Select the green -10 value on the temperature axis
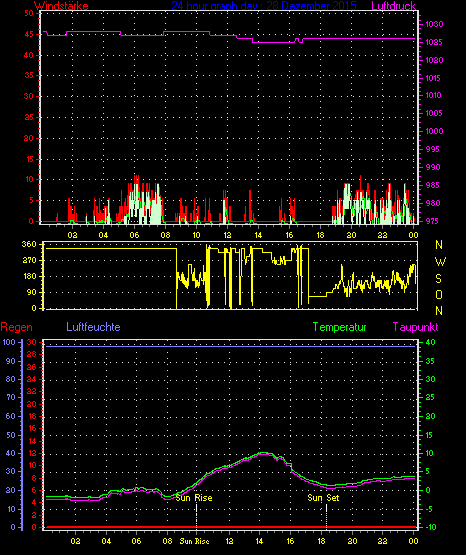This screenshot has width=466, height=555. pyautogui.click(x=431, y=527)
